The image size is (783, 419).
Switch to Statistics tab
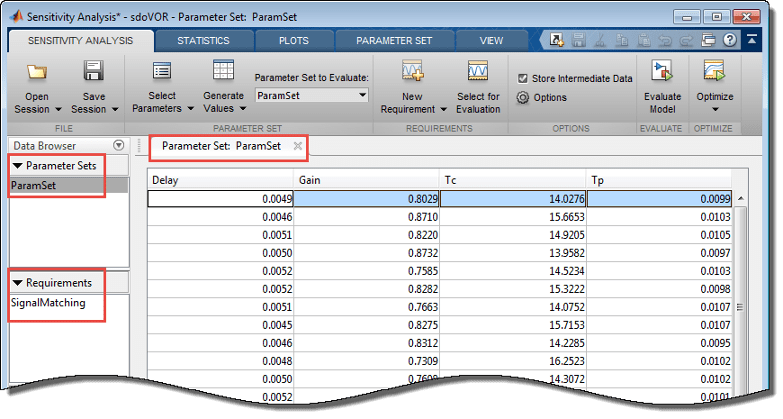pyautogui.click(x=203, y=40)
